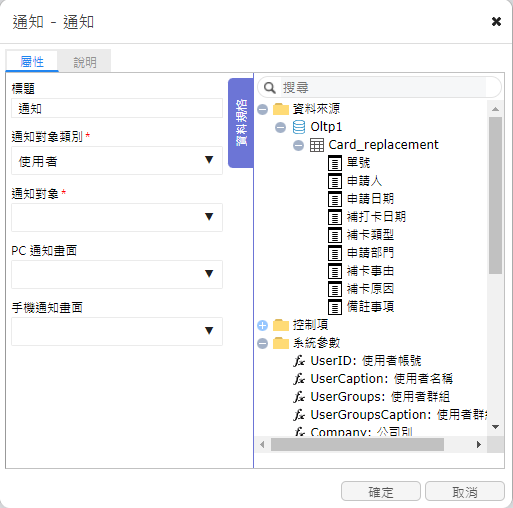Collapse the Card_replacement table node
Screen dimensions: 513x508
coord(298,145)
